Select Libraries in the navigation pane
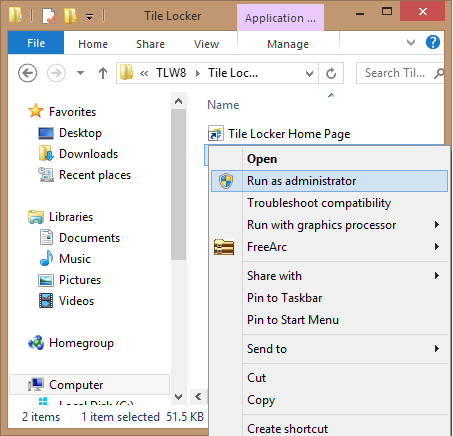This screenshot has height=436, width=453. (71, 217)
